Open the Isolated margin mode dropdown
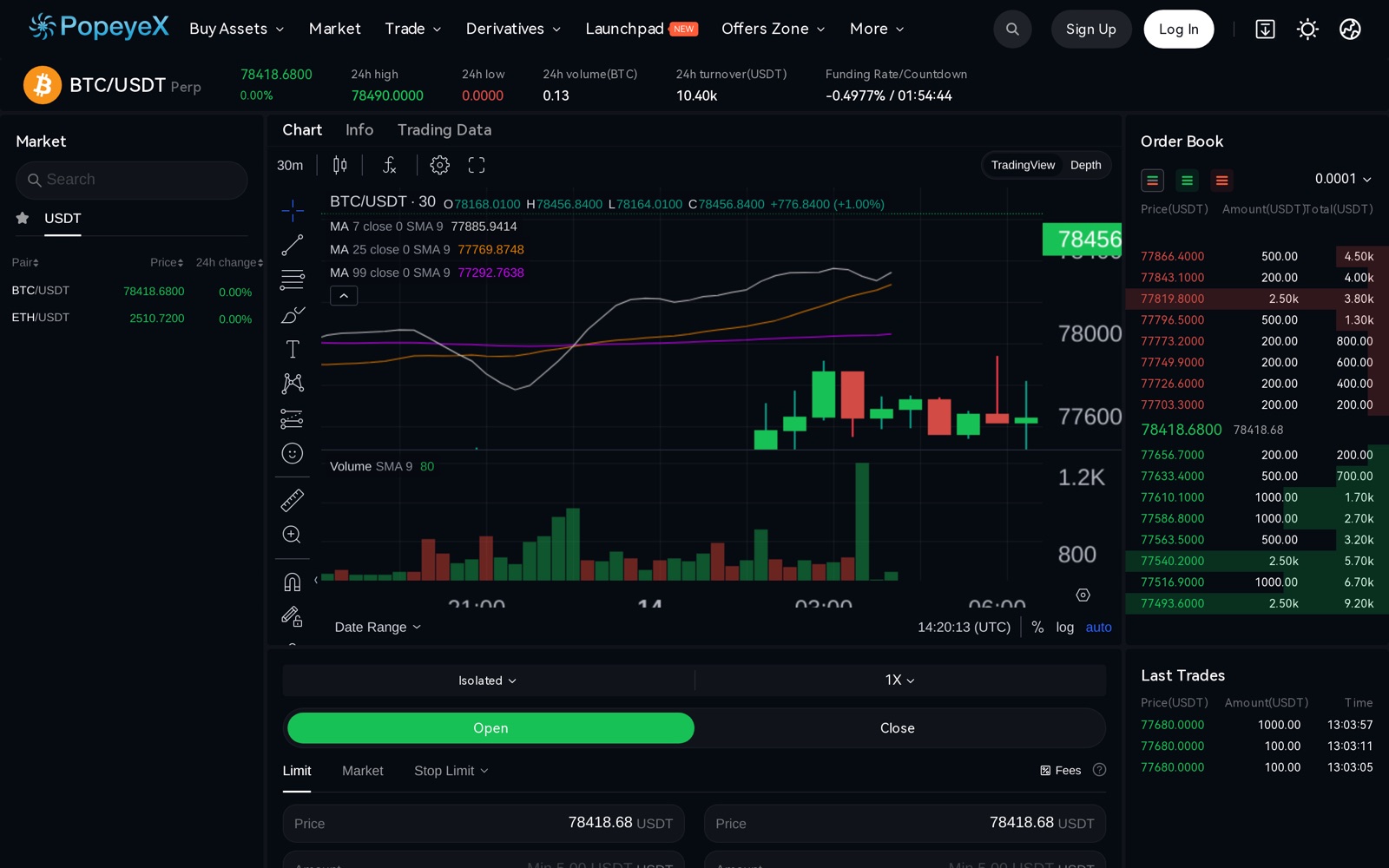 point(488,681)
